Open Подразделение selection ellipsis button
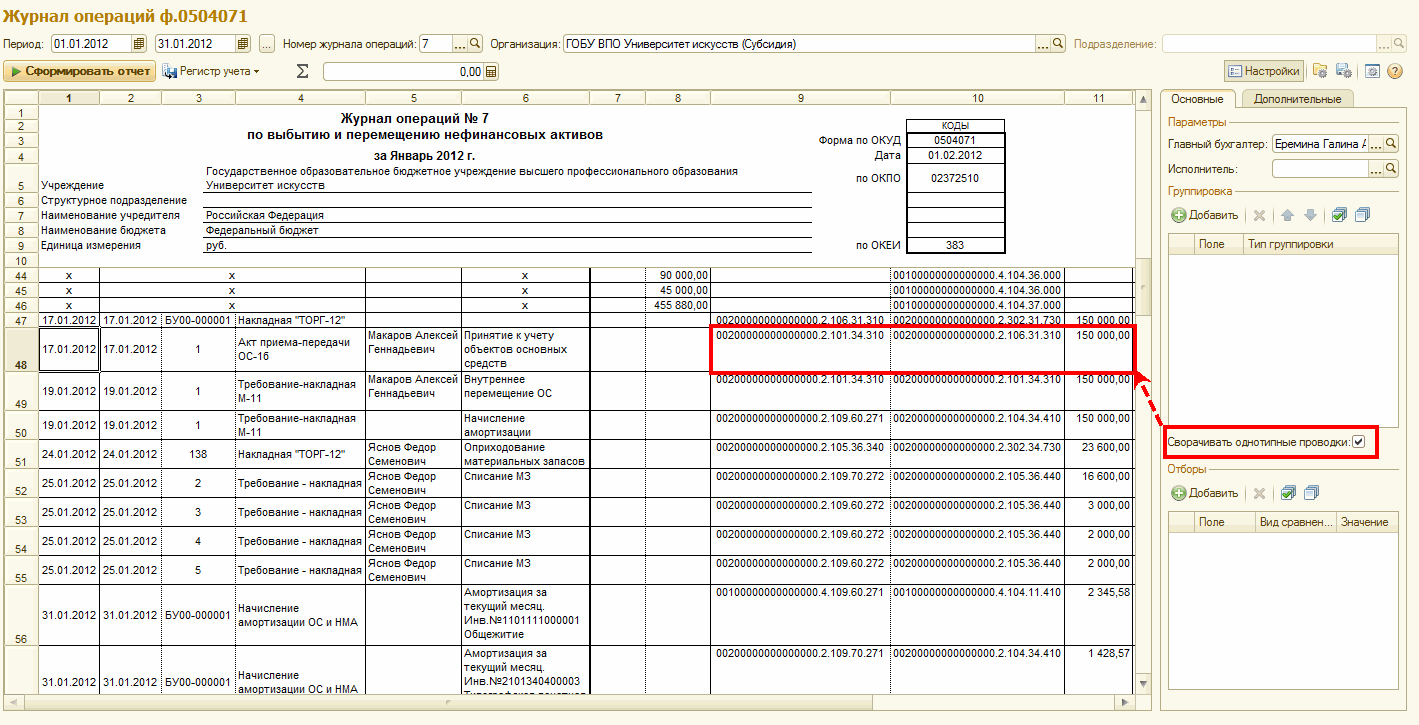This screenshot has width=1419, height=725. point(1385,44)
